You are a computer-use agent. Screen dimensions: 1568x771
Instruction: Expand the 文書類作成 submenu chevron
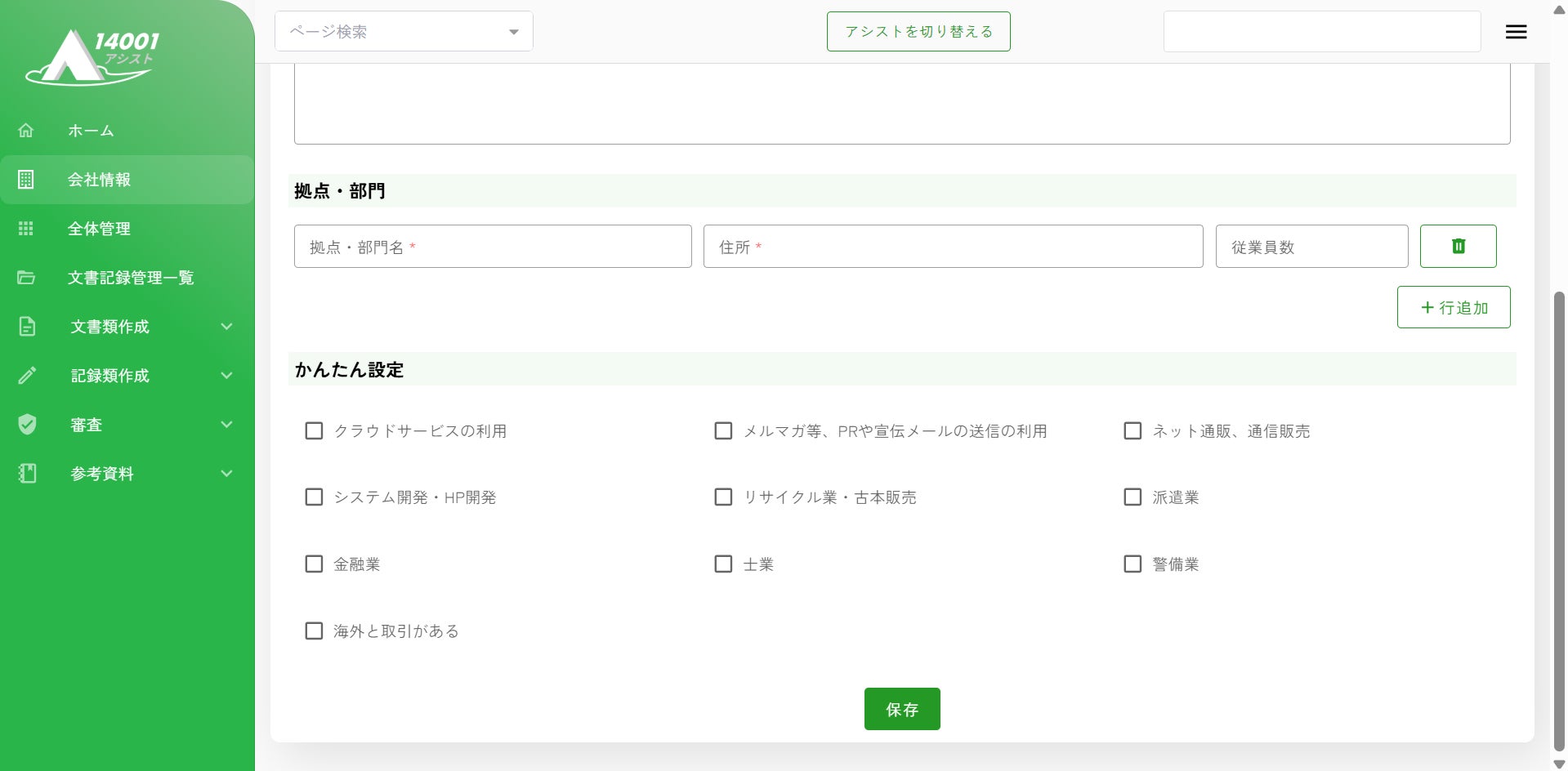pos(226,327)
